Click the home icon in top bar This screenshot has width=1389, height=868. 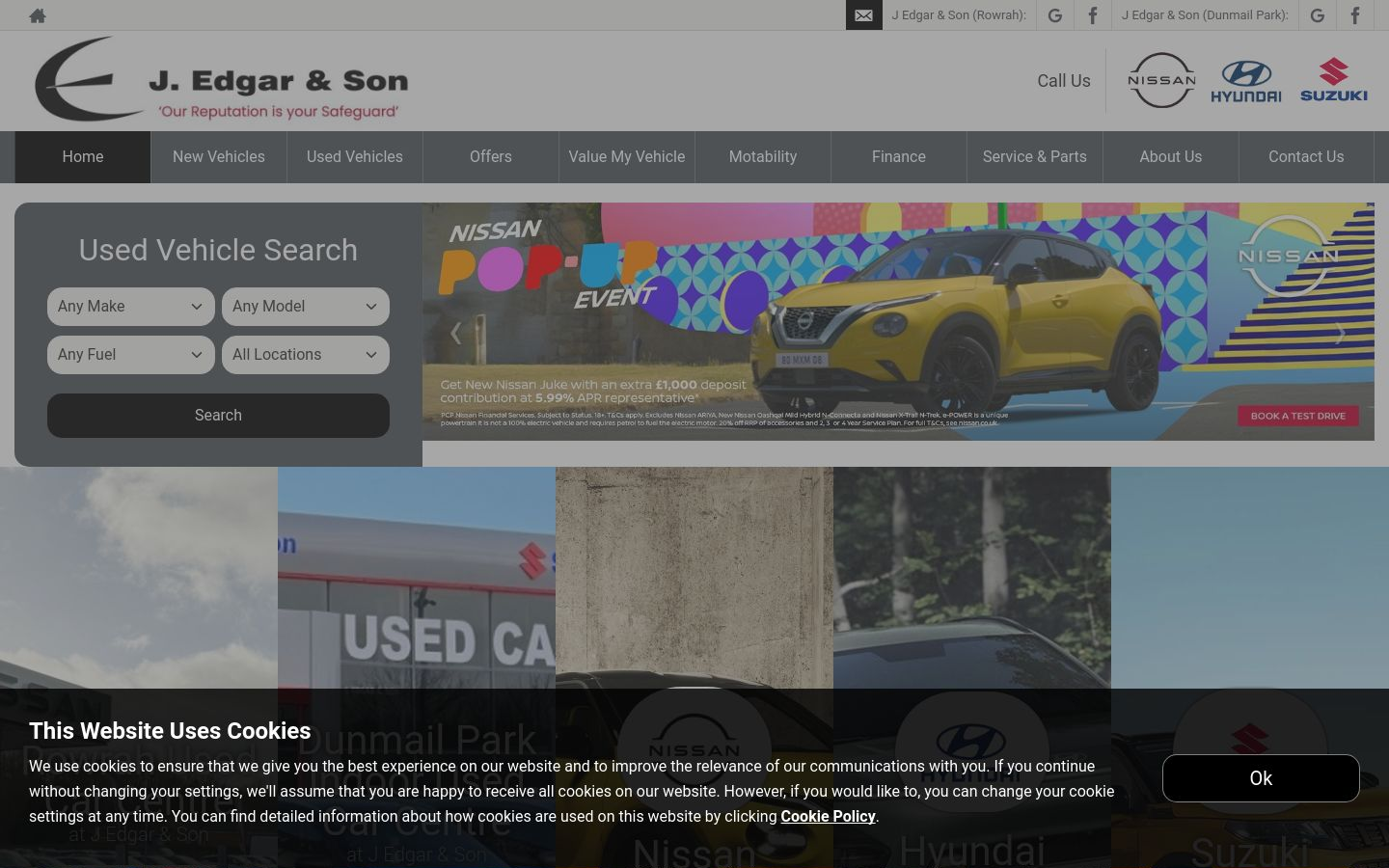click(x=38, y=15)
